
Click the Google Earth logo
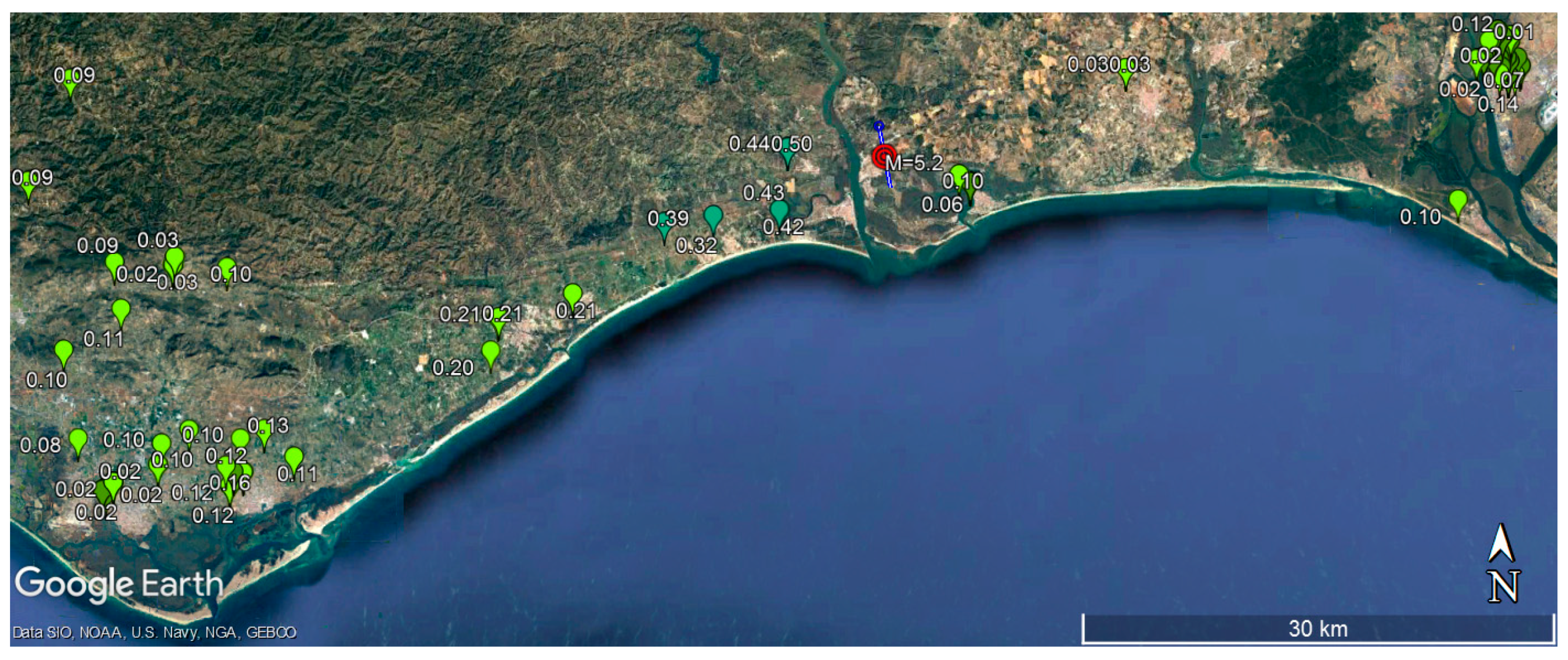point(118,583)
